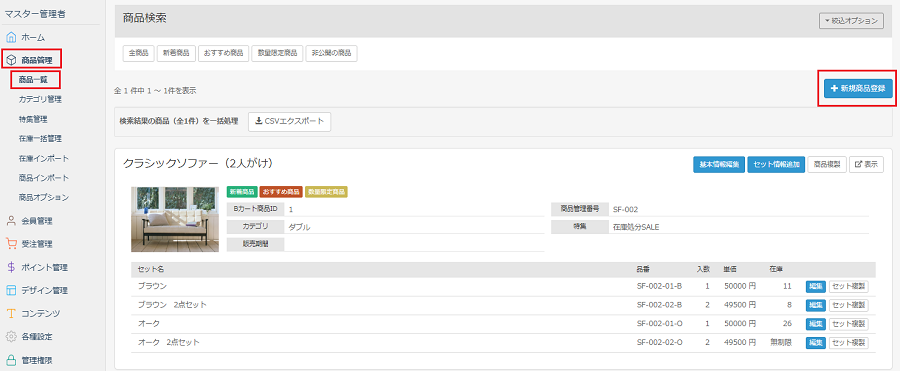Click the box icon beside 商品管理

[x=11, y=60]
